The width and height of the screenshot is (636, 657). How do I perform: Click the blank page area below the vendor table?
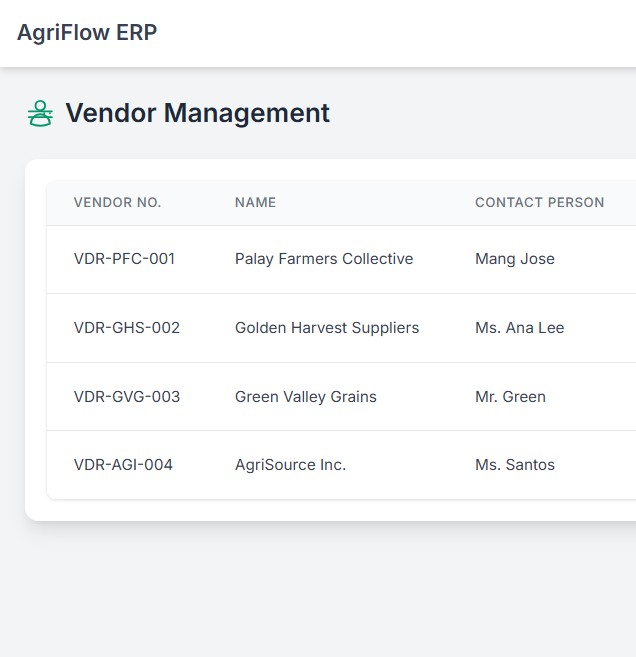tap(318, 590)
